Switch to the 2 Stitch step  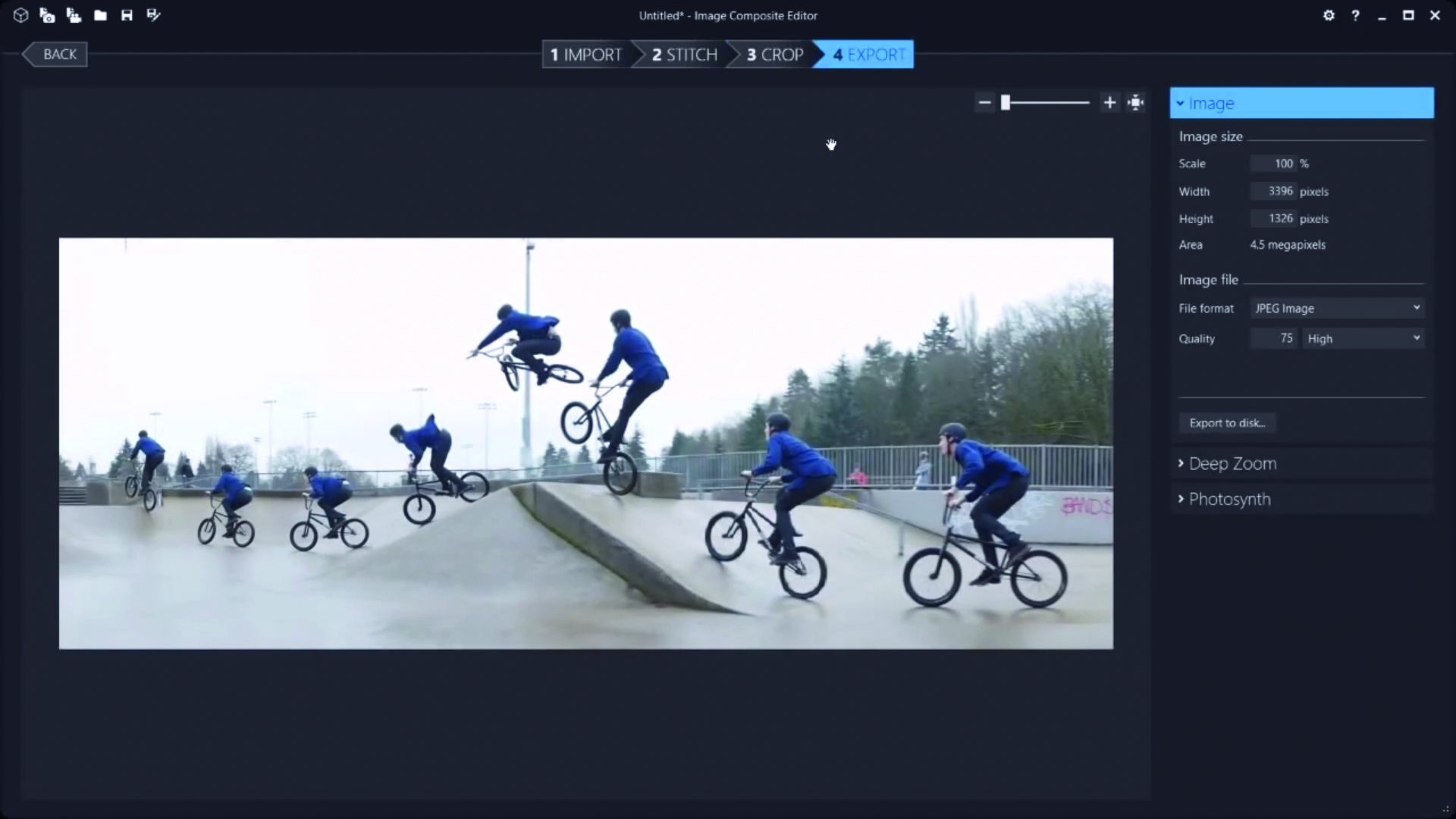[x=684, y=55]
